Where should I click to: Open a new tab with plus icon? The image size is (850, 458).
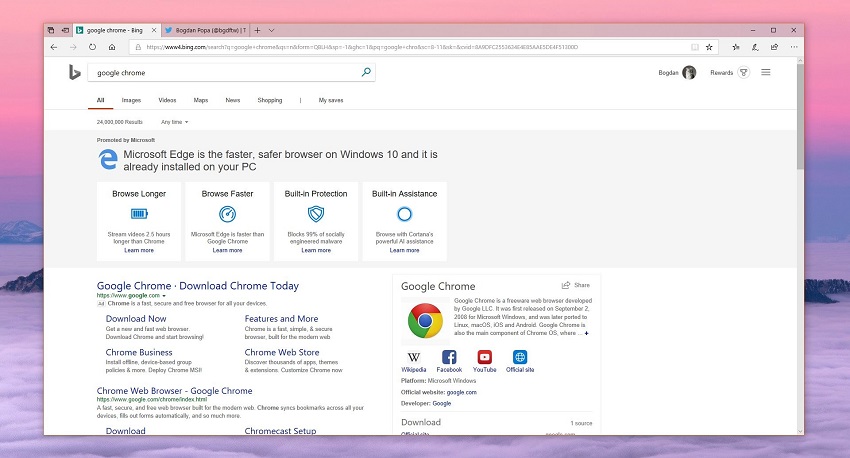pos(257,30)
